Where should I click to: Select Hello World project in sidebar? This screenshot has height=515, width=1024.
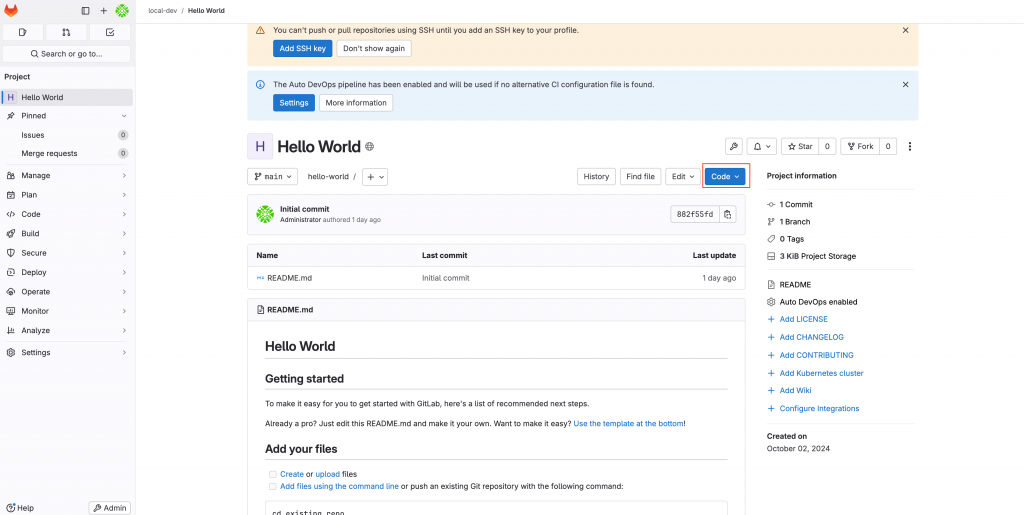tap(67, 97)
